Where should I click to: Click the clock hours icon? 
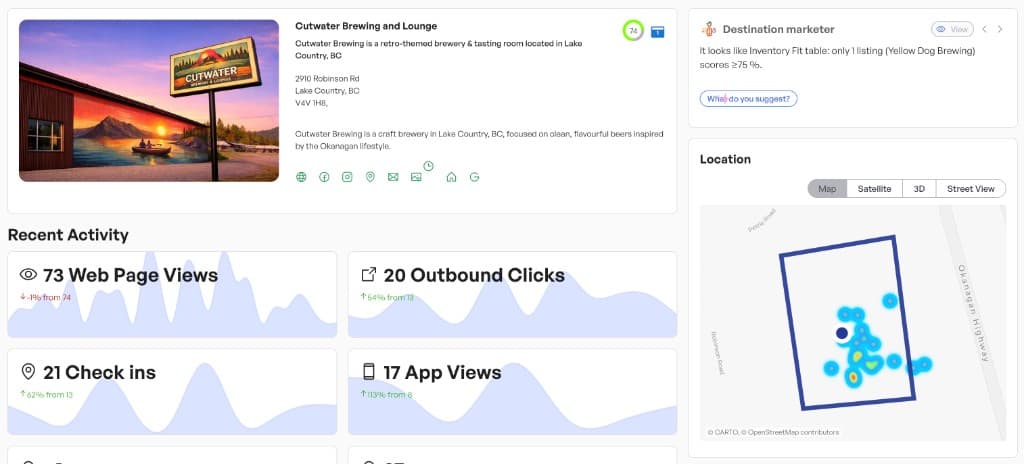[428, 166]
